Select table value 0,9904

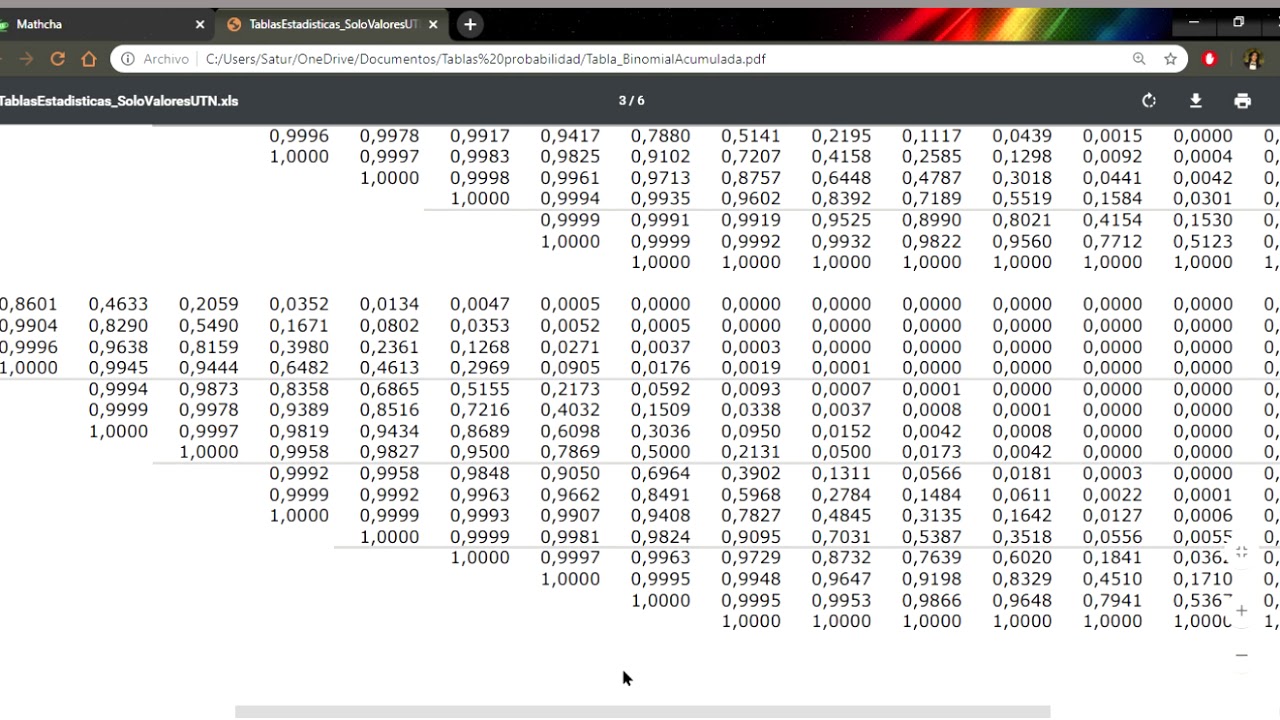tap(28, 326)
